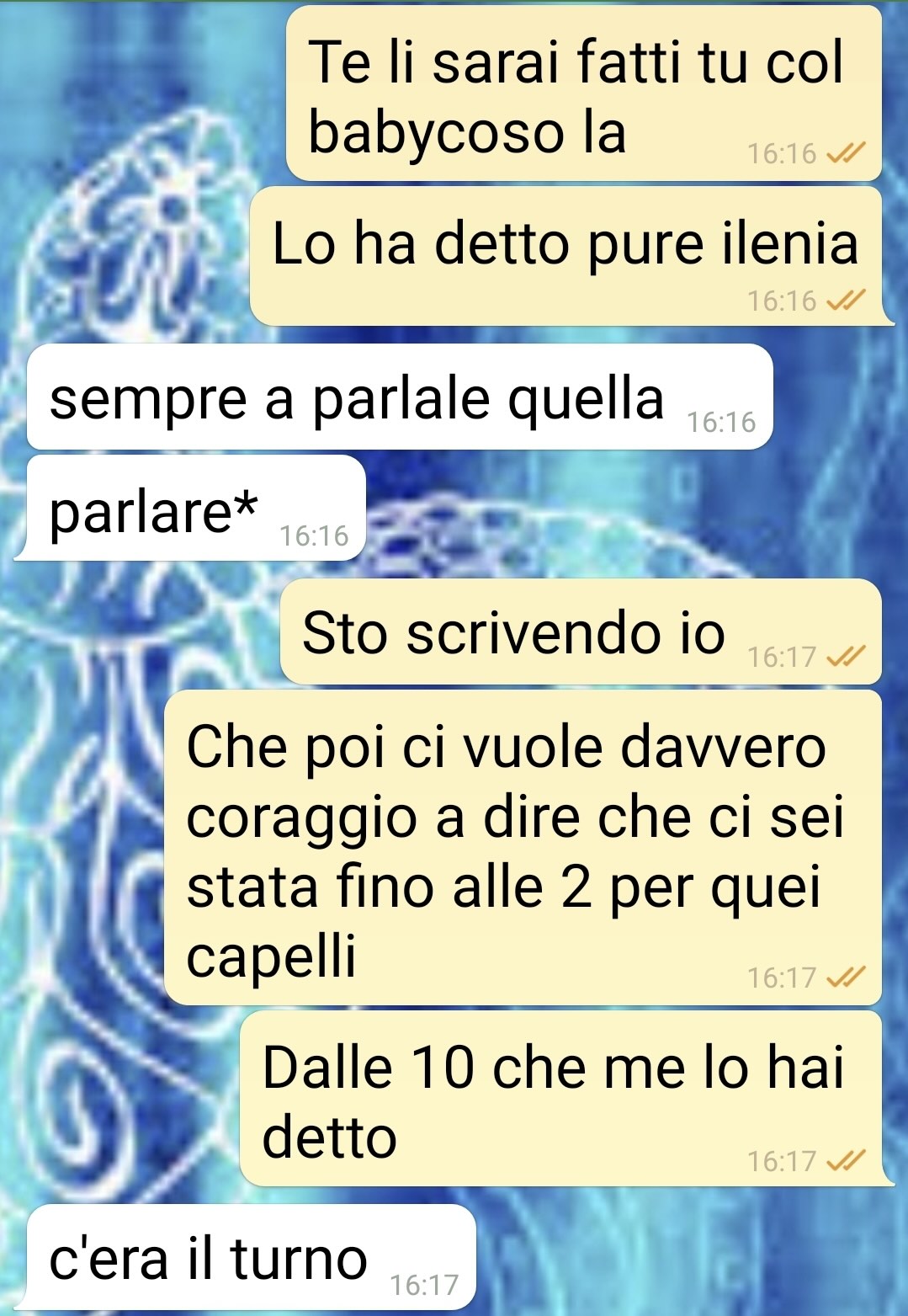Viewport: 908px width, 1316px height.
Task: Tap the 16:16 timestamp on the 'babycoso la' message
Action: pos(782,154)
